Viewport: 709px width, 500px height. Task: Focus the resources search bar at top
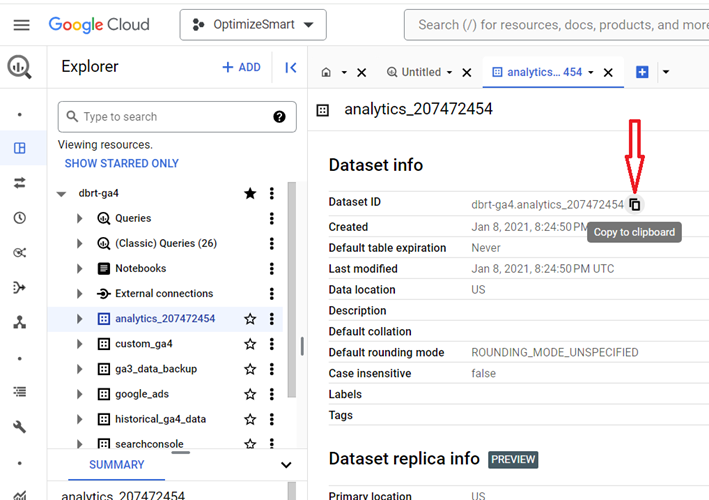557,25
